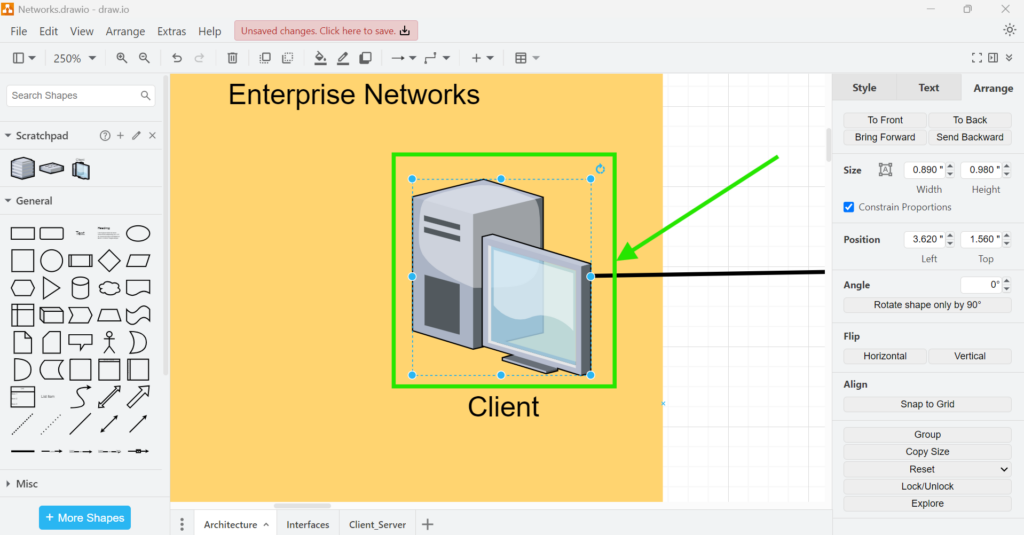Click Rotate shape only by 90° button
1024x535 pixels.
click(927, 305)
